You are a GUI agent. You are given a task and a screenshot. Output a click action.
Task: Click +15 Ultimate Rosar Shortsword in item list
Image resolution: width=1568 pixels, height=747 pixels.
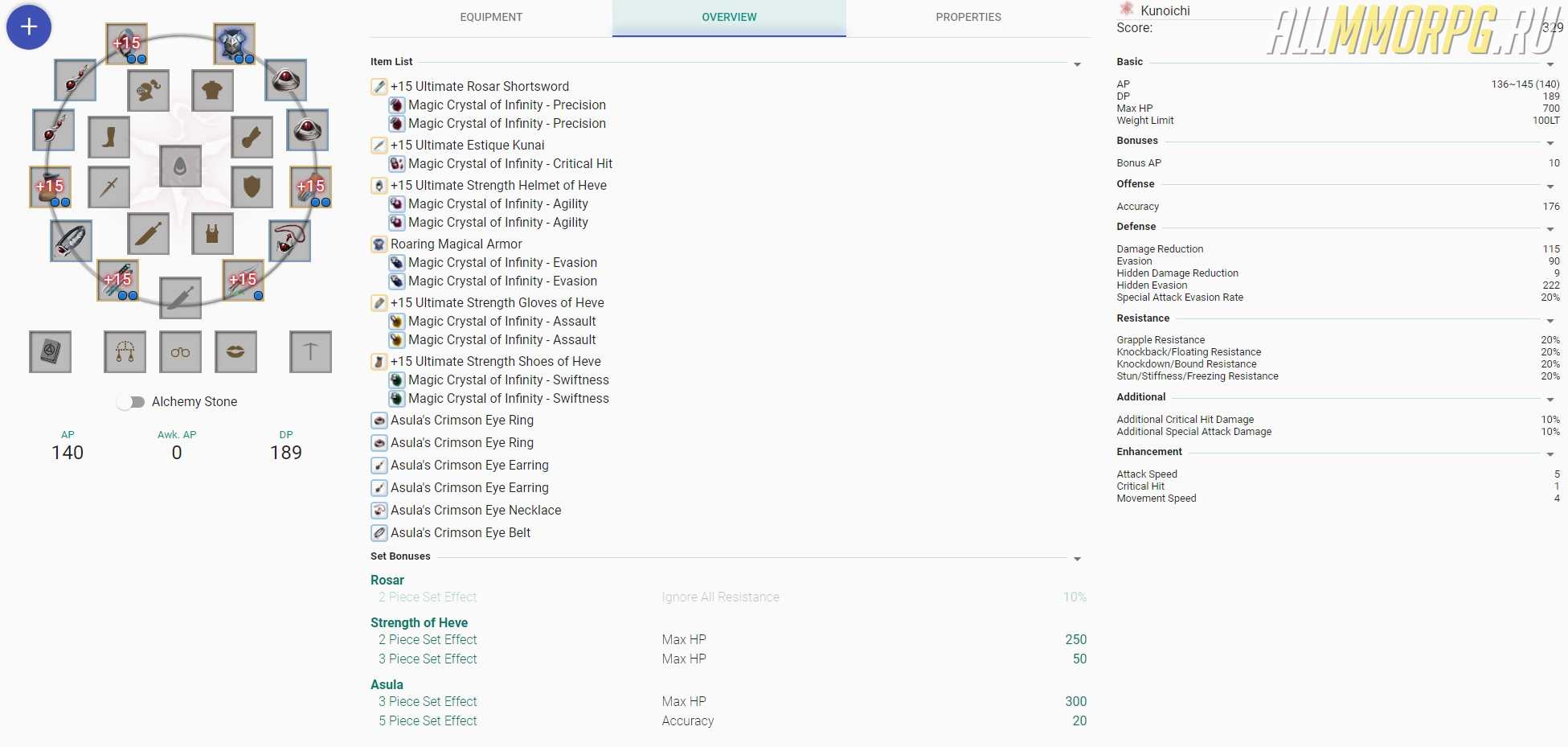(x=480, y=87)
